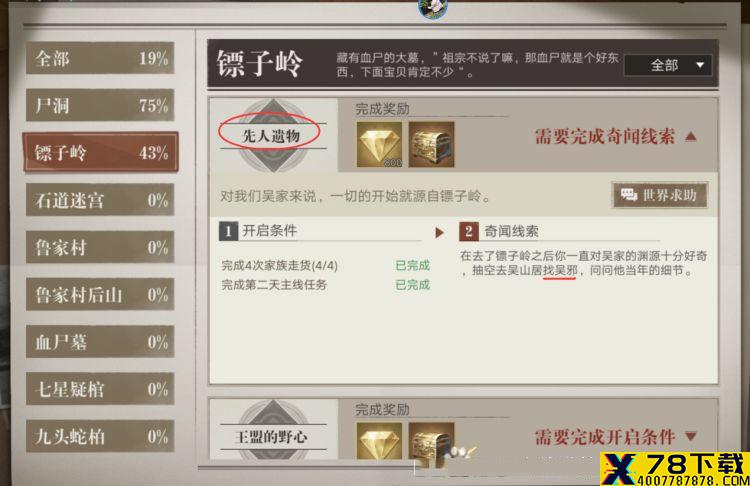The height and width of the screenshot is (486, 750).
Task: Select the 九头蛇柏 category
Action: pyautogui.click(x=100, y=436)
